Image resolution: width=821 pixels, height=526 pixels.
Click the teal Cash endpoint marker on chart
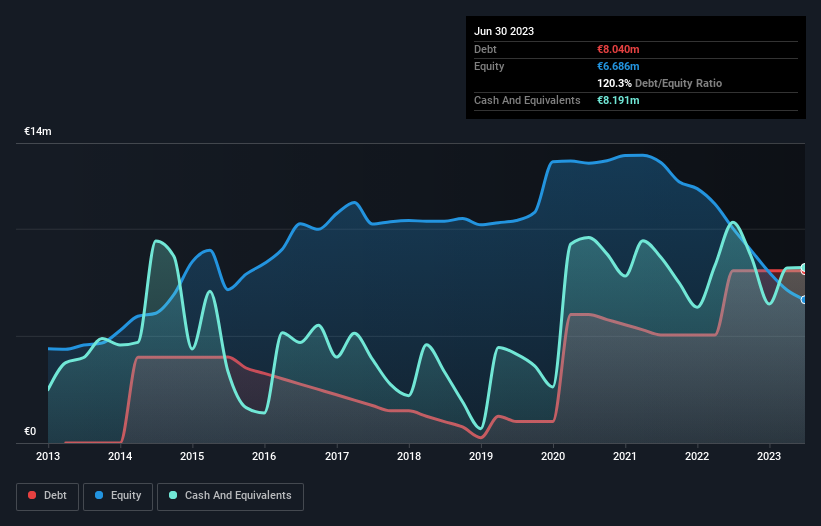coord(804,267)
